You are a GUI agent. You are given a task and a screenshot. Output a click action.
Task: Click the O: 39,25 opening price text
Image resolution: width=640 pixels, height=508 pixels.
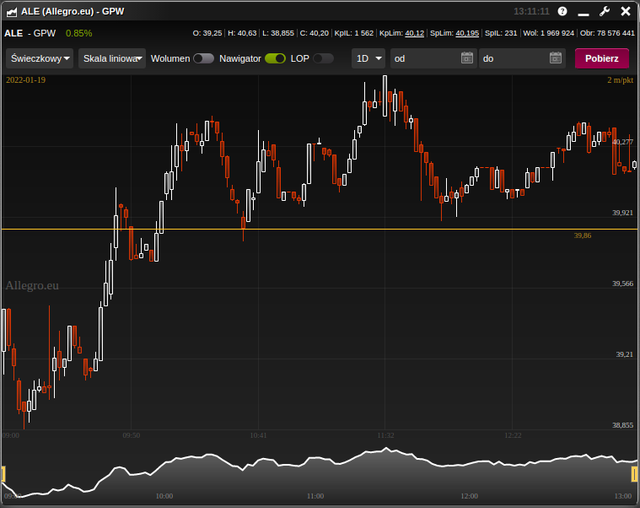[x=207, y=33]
